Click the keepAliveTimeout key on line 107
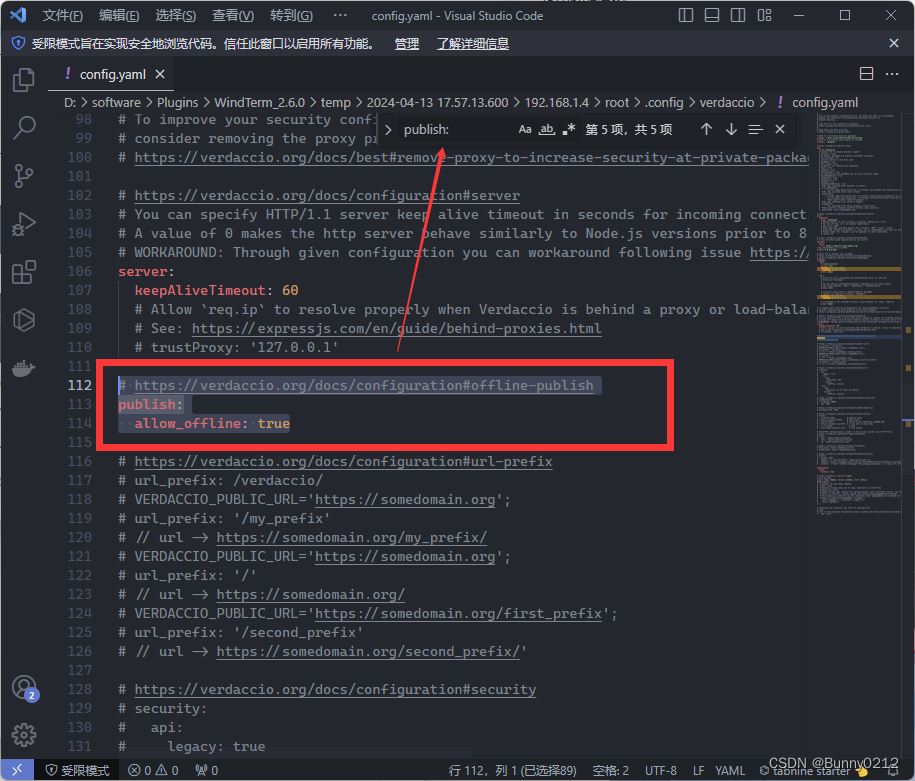The width and height of the screenshot is (915, 781). [x=200, y=291]
